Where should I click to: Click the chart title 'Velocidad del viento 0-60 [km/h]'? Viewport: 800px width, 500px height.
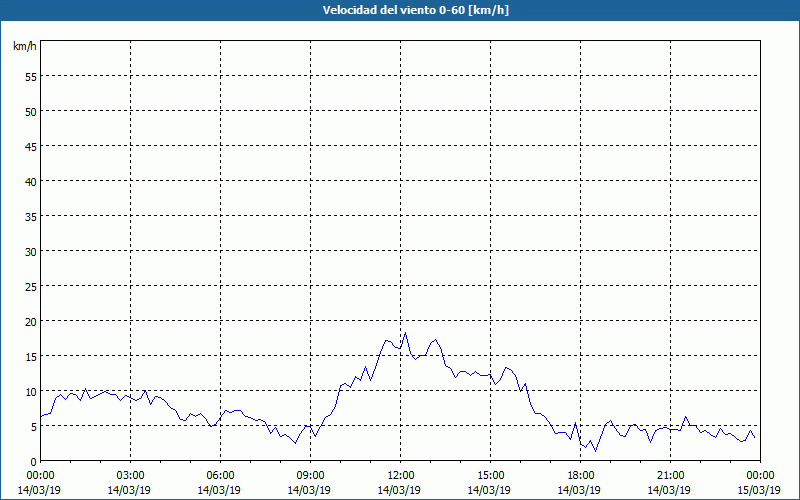click(415, 10)
